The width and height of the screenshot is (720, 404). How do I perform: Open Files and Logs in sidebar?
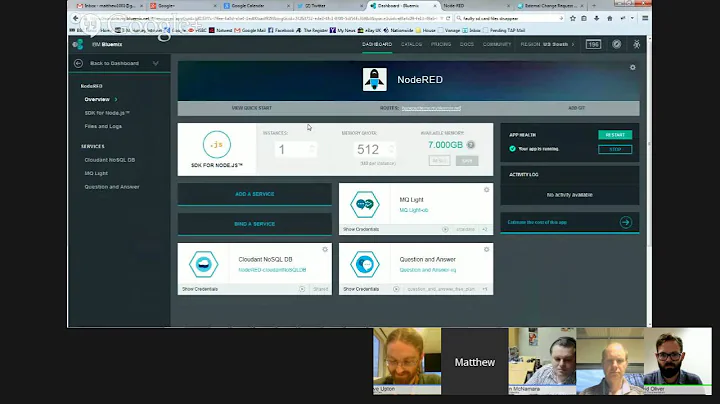tap(103, 126)
